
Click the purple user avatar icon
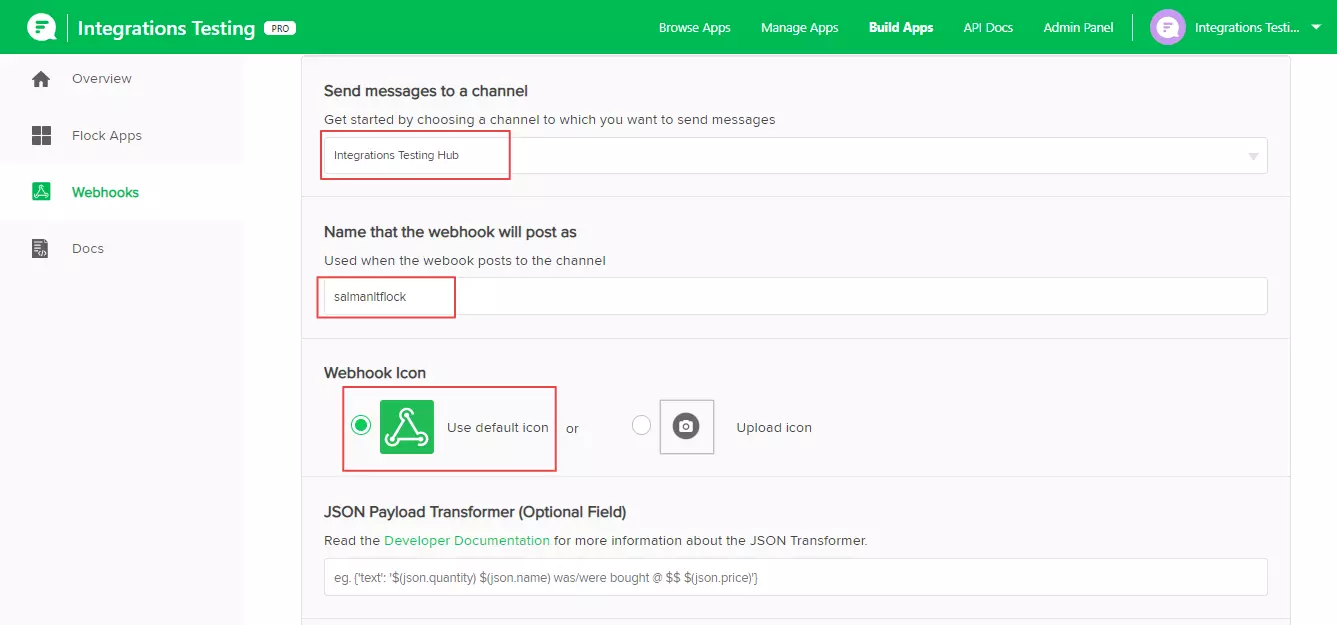pyautogui.click(x=1167, y=27)
